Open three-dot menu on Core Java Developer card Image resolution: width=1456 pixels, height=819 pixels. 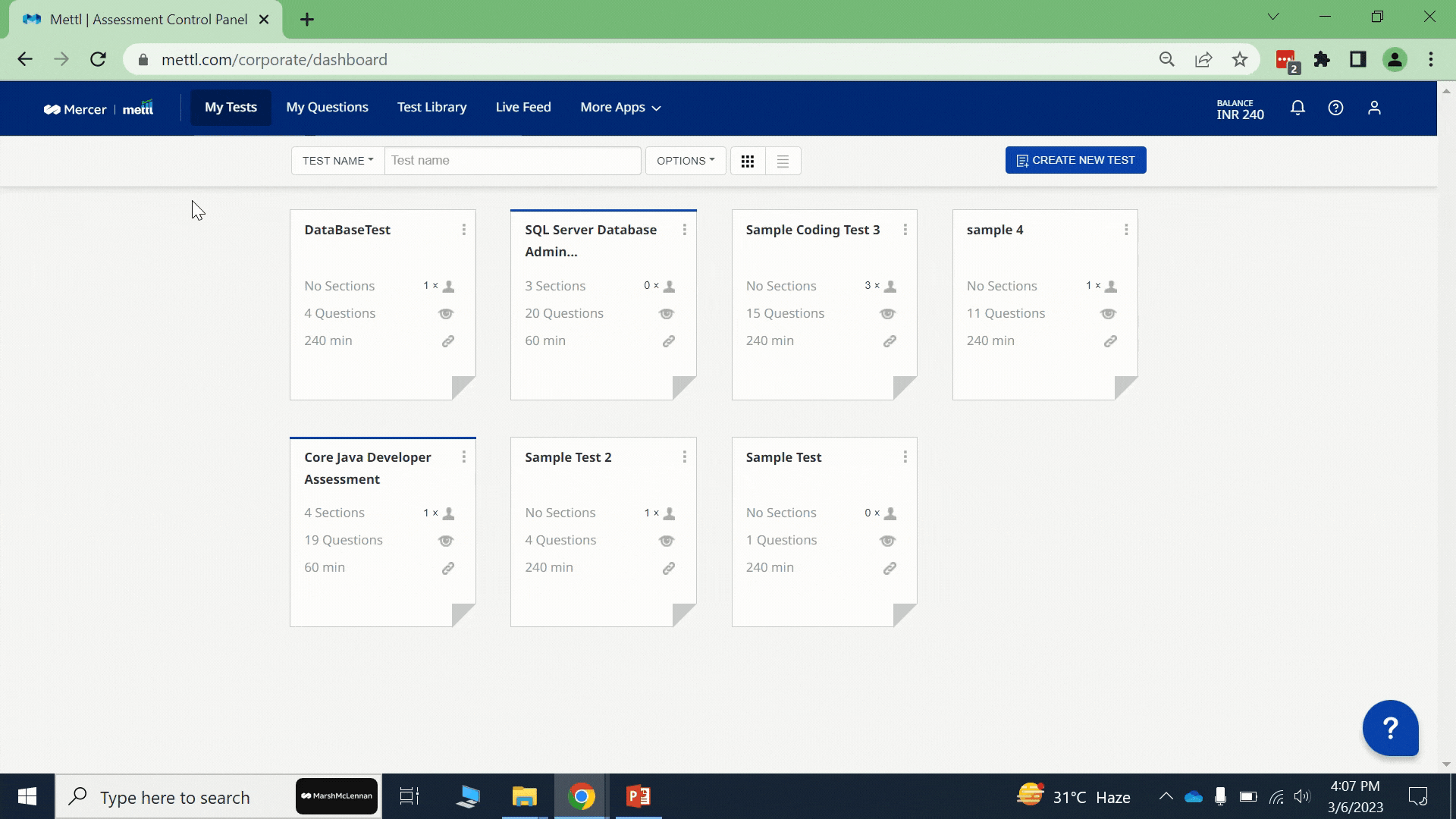coord(464,457)
